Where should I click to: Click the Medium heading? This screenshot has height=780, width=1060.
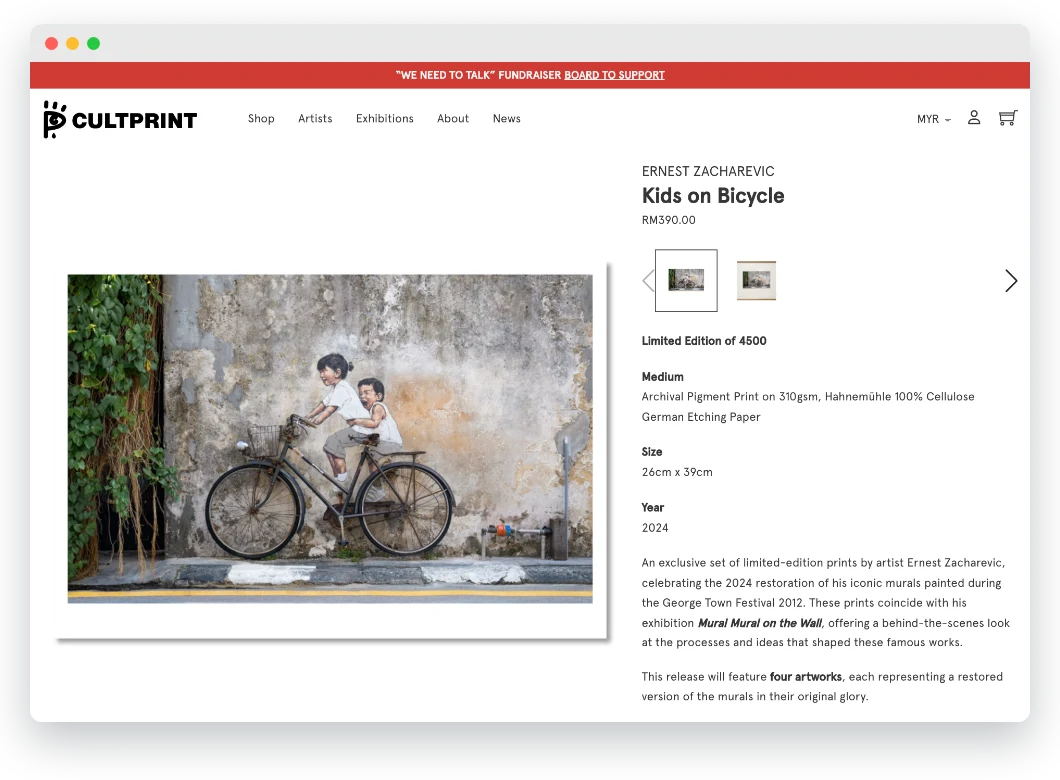coord(662,376)
